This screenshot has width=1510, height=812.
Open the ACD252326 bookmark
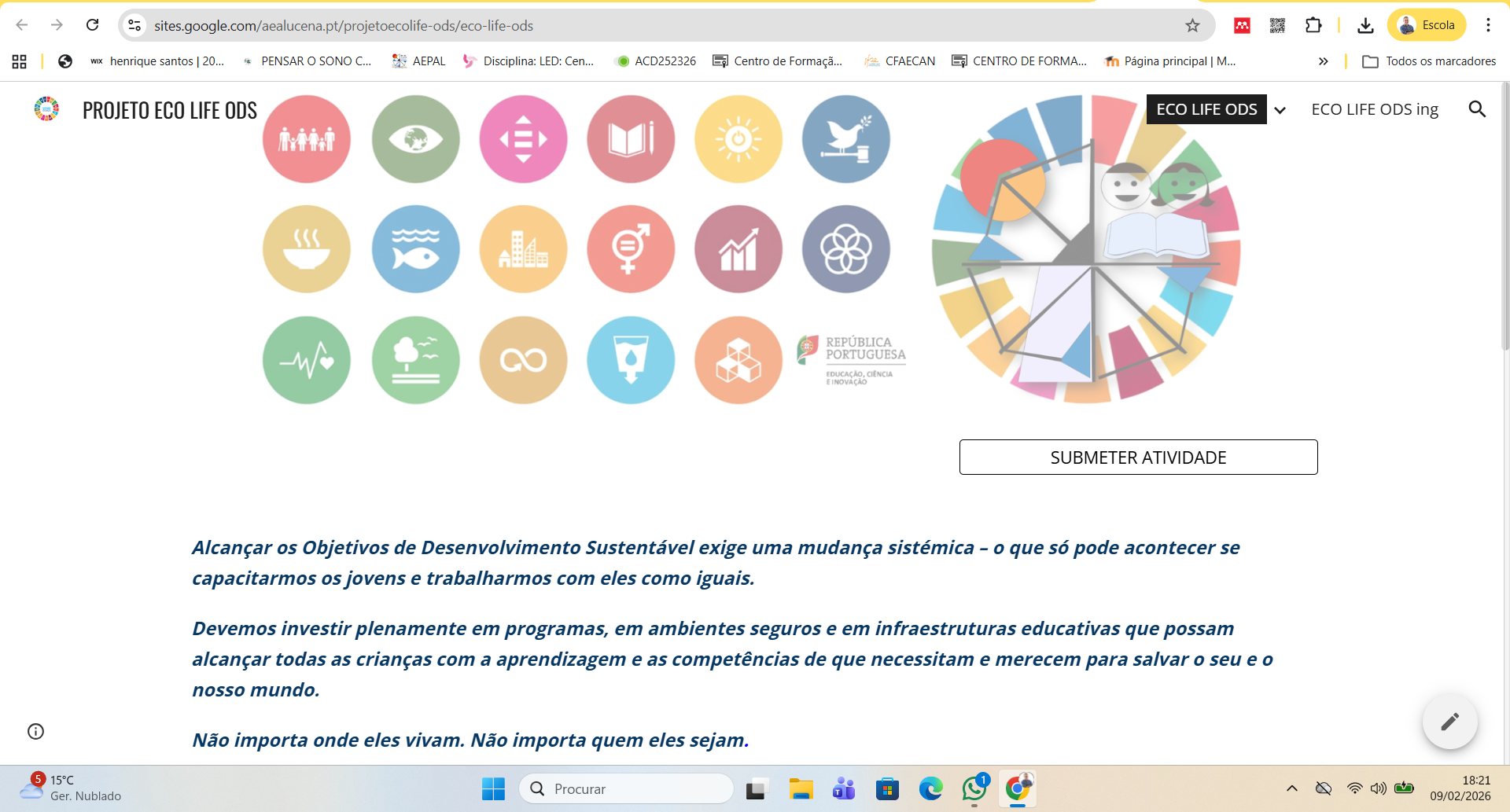656,61
